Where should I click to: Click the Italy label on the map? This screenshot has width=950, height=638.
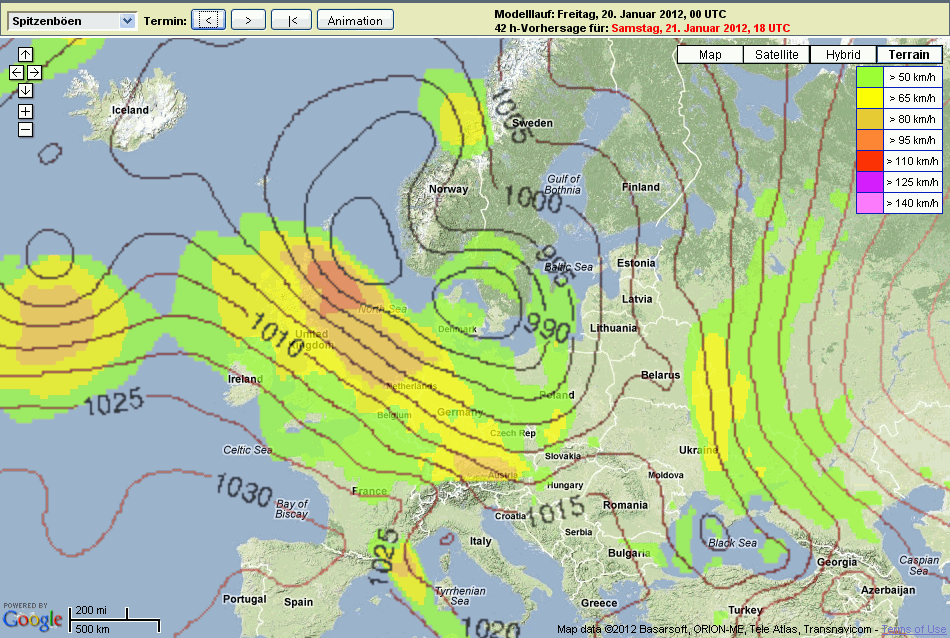[480, 541]
